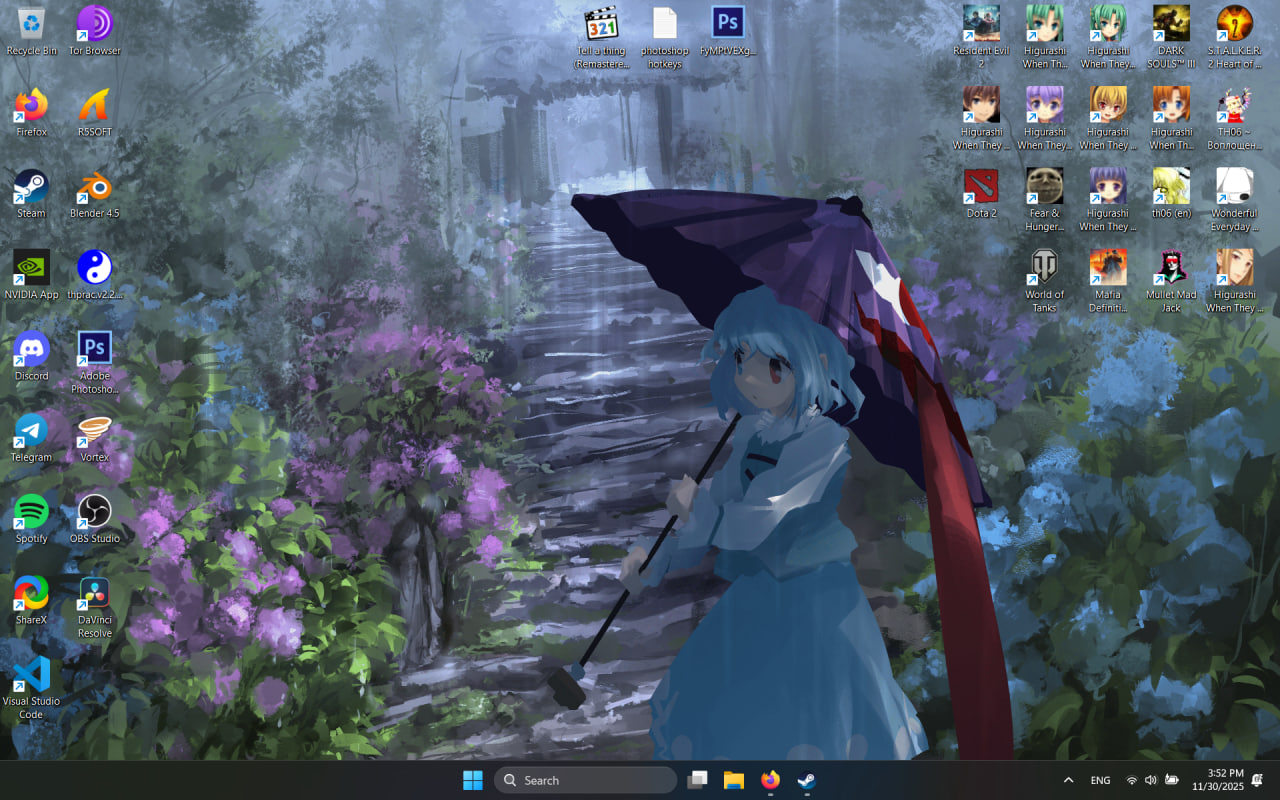Select the S.T.A.L.K.E.R. 2 shortcut
This screenshot has height=800, width=1280.
click(1234, 38)
